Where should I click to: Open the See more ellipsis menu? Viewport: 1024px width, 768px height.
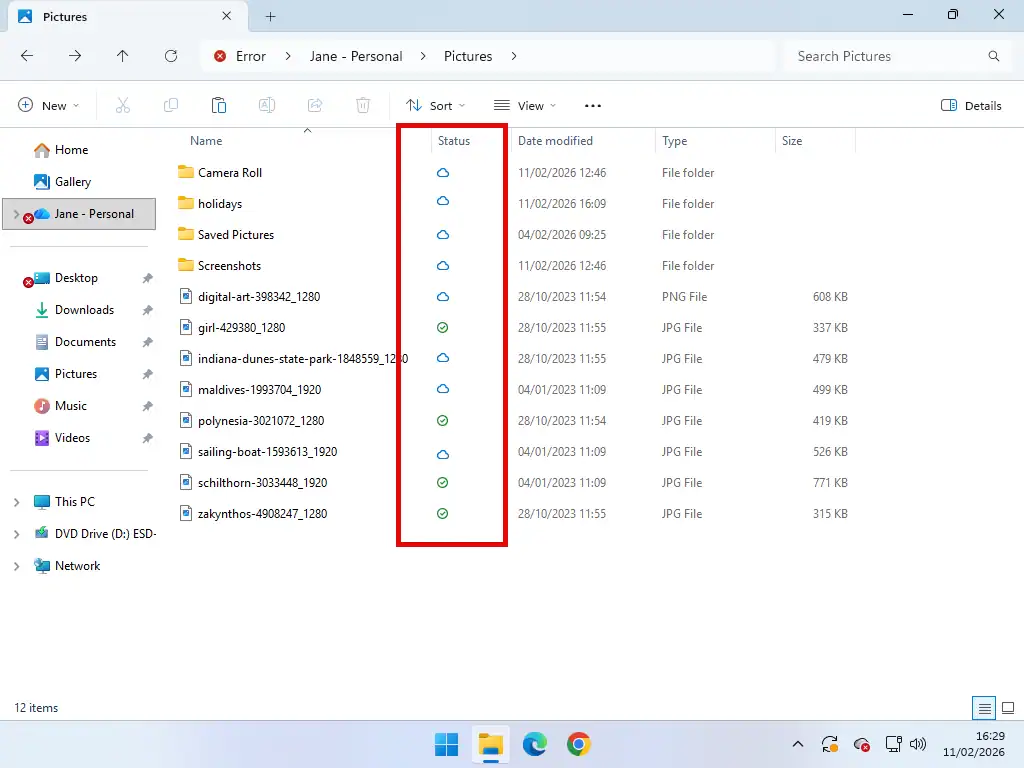(x=592, y=105)
